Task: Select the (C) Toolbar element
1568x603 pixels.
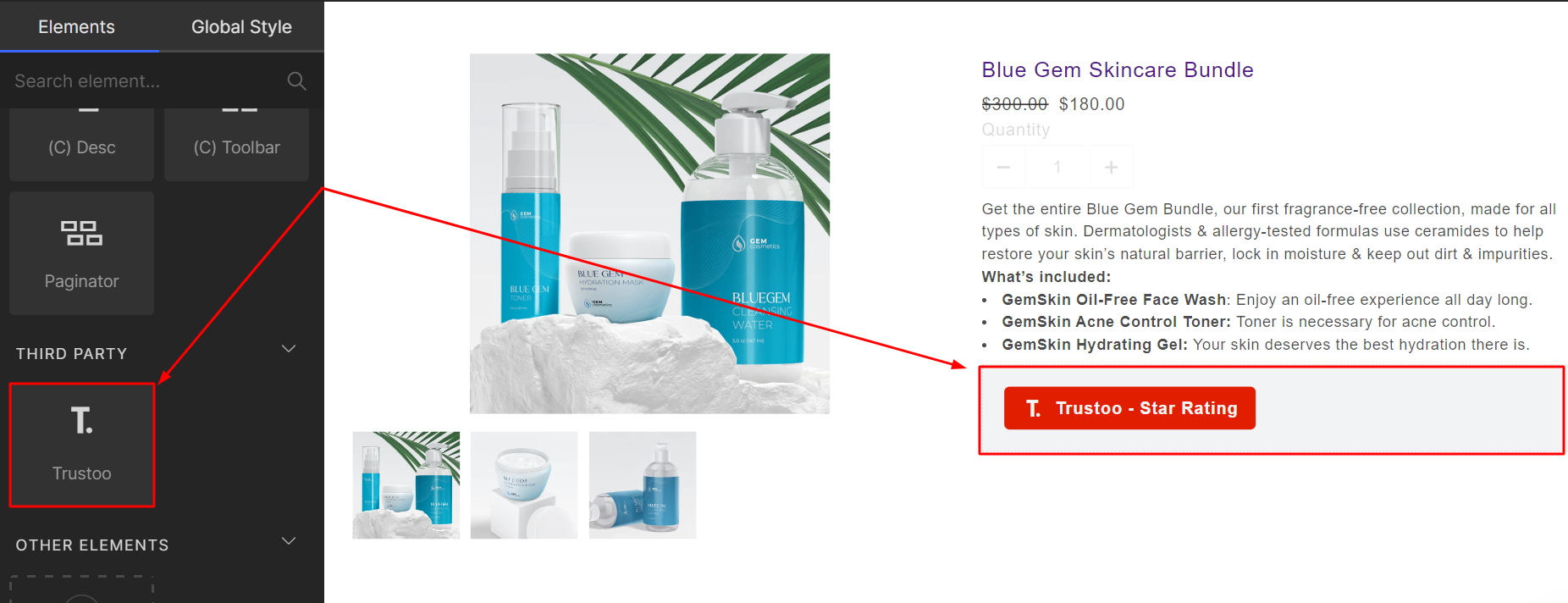Action: click(x=236, y=145)
